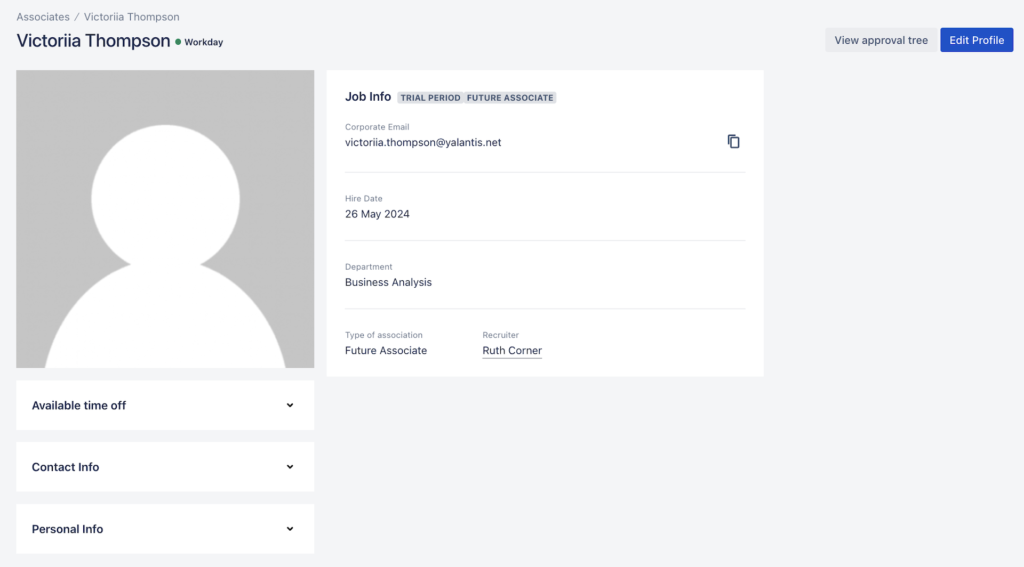Screen dimensions: 1024x567
Task: Click the Workday status label
Action: [x=204, y=42]
